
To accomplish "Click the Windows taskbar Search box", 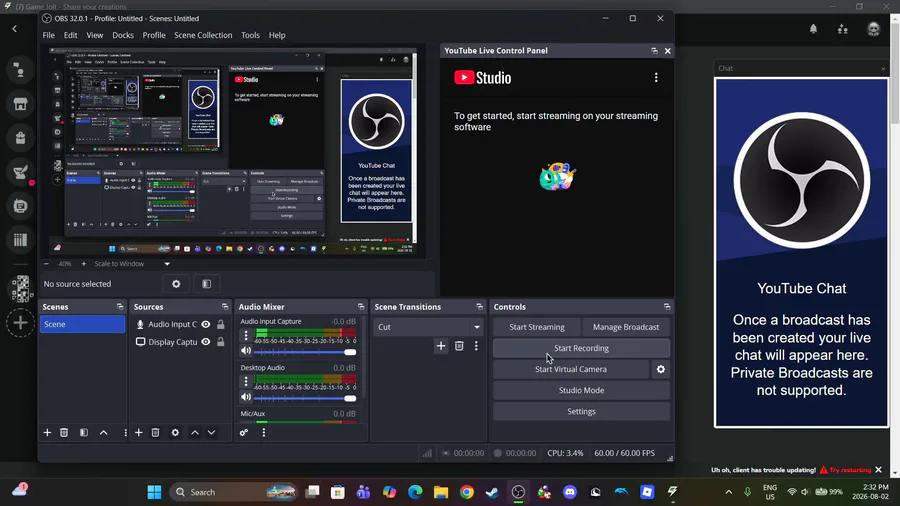I will tap(234, 492).
